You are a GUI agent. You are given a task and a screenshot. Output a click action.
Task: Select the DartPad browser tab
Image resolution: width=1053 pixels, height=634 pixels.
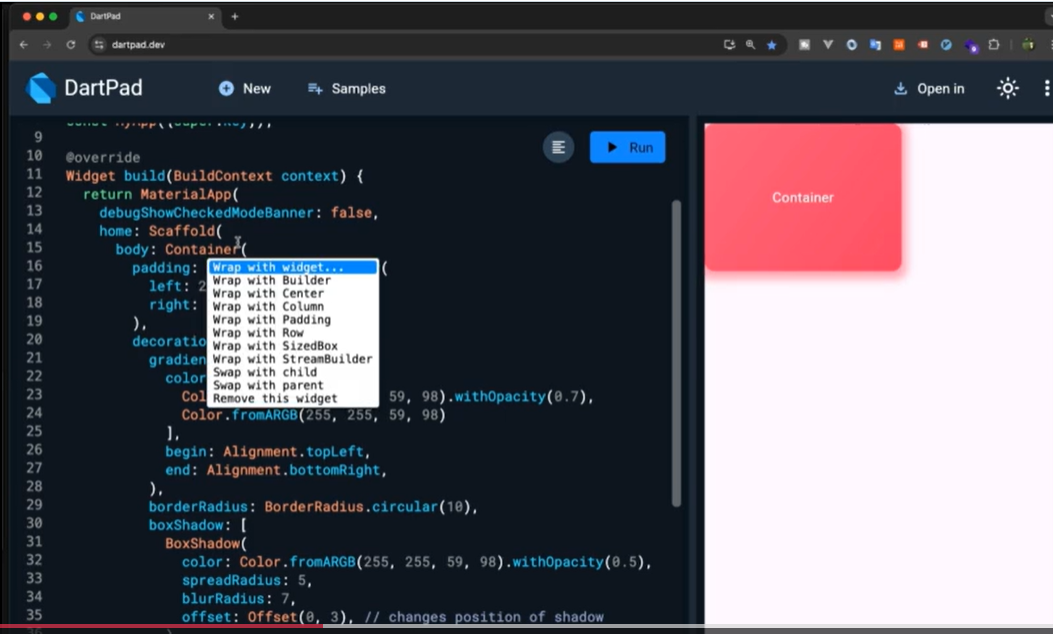(144, 16)
